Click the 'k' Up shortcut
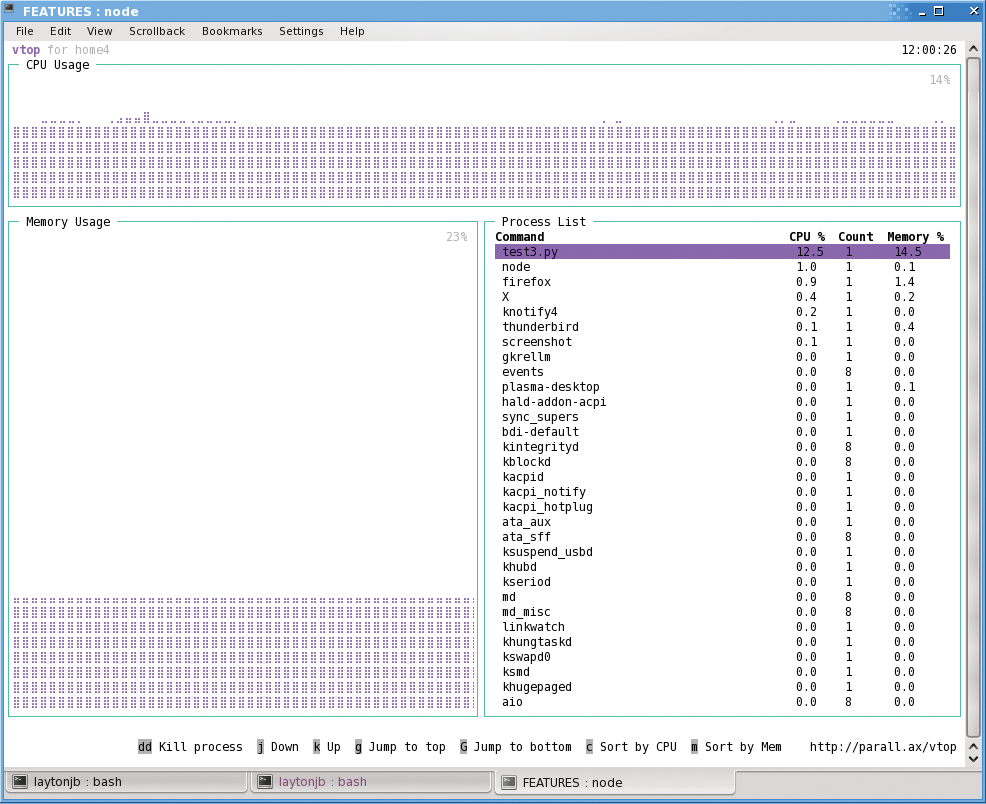Image resolution: width=986 pixels, height=804 pixels. point(327,747)
